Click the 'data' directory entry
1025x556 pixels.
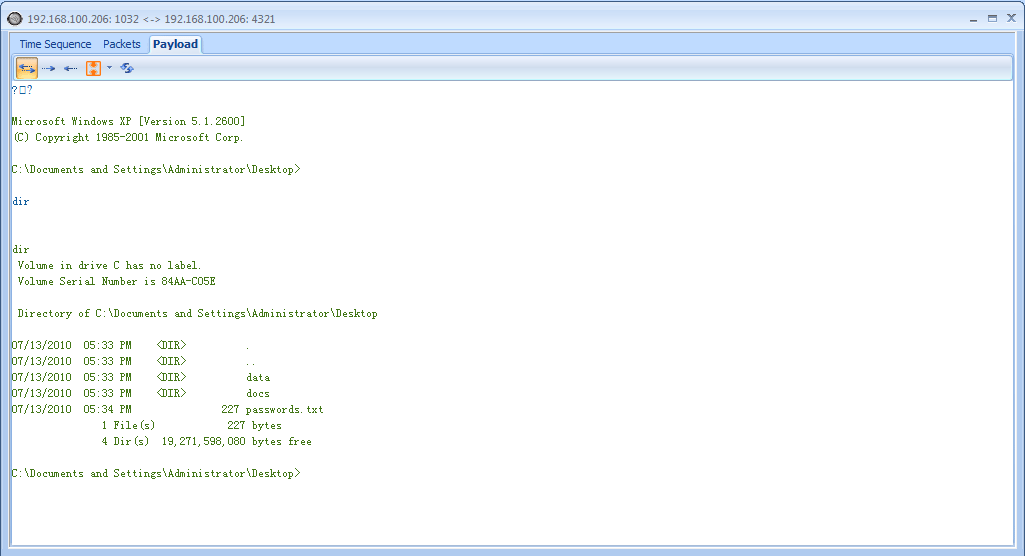pyautogui.click(x=258, y=378)
